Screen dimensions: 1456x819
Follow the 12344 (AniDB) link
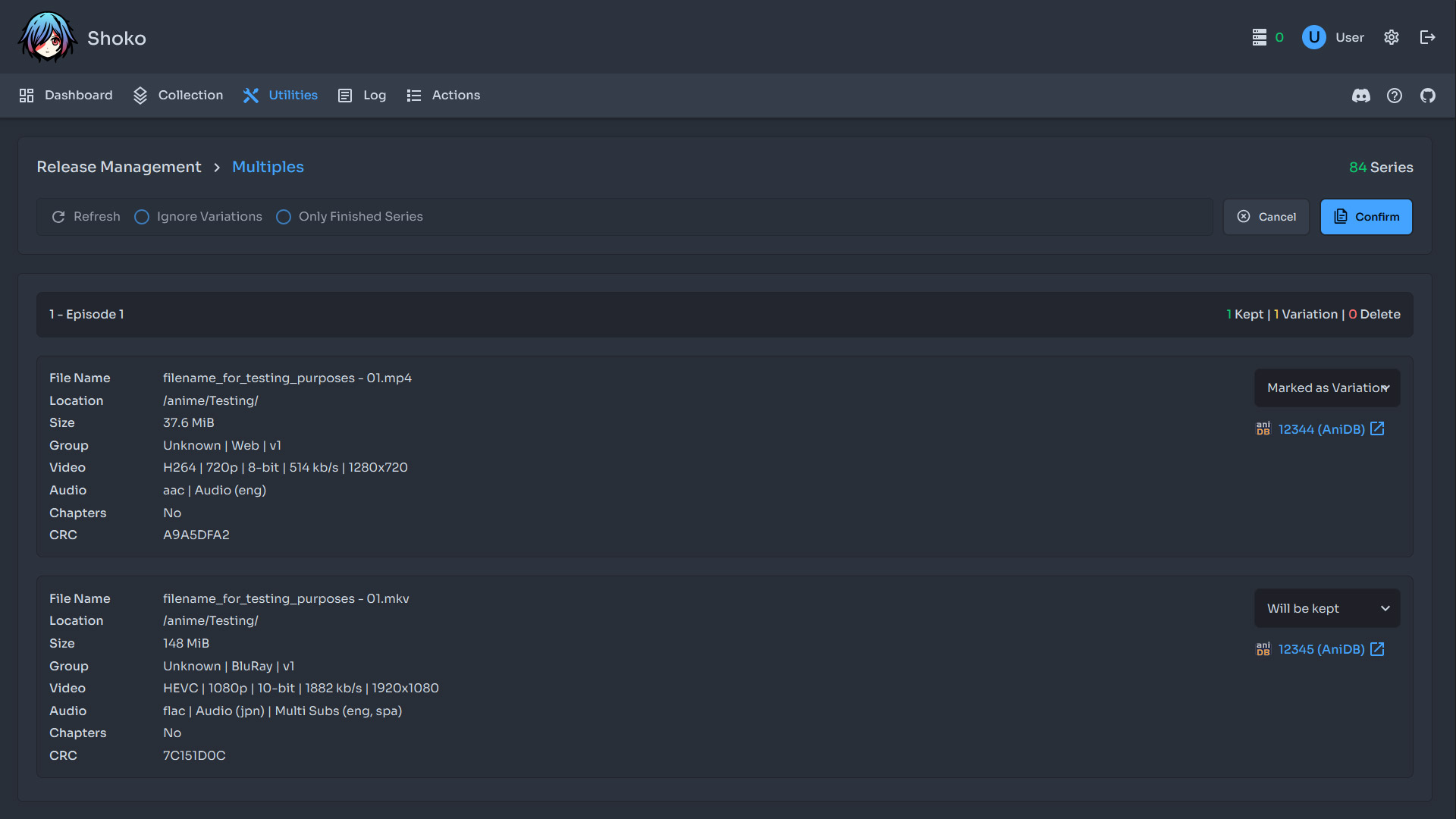coord(1321,428)
